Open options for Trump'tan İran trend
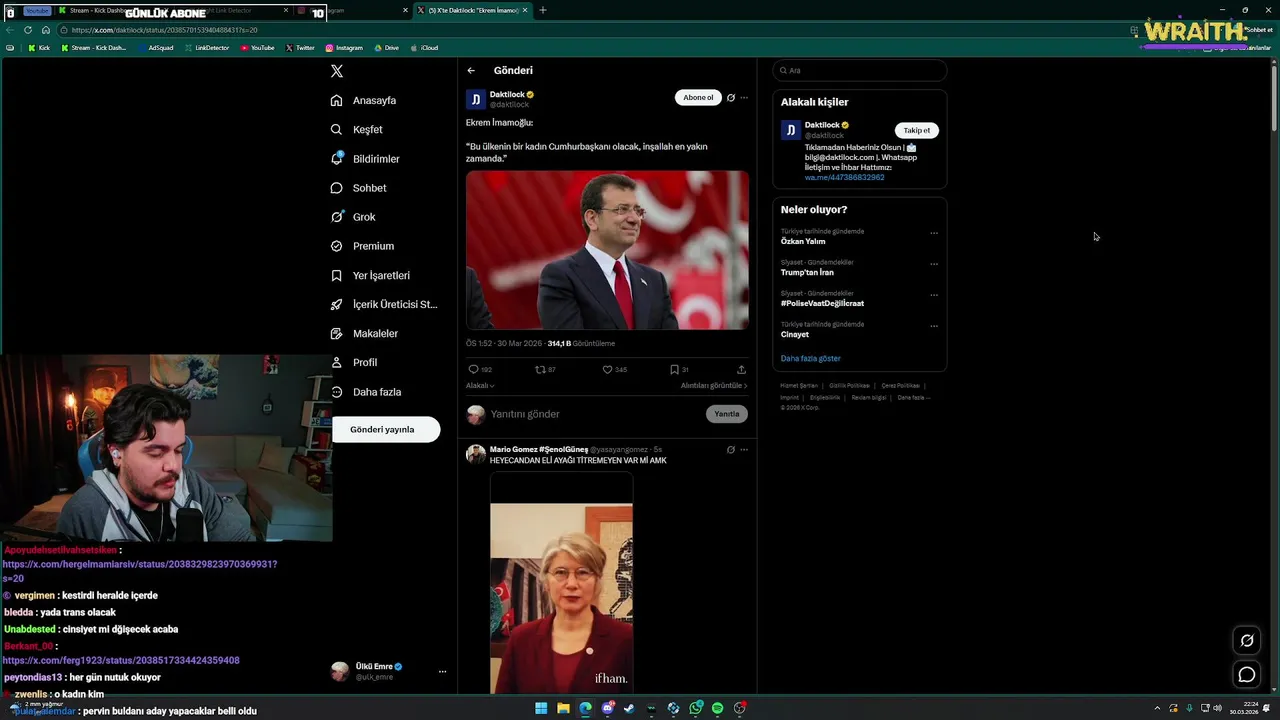 point(934,264)
